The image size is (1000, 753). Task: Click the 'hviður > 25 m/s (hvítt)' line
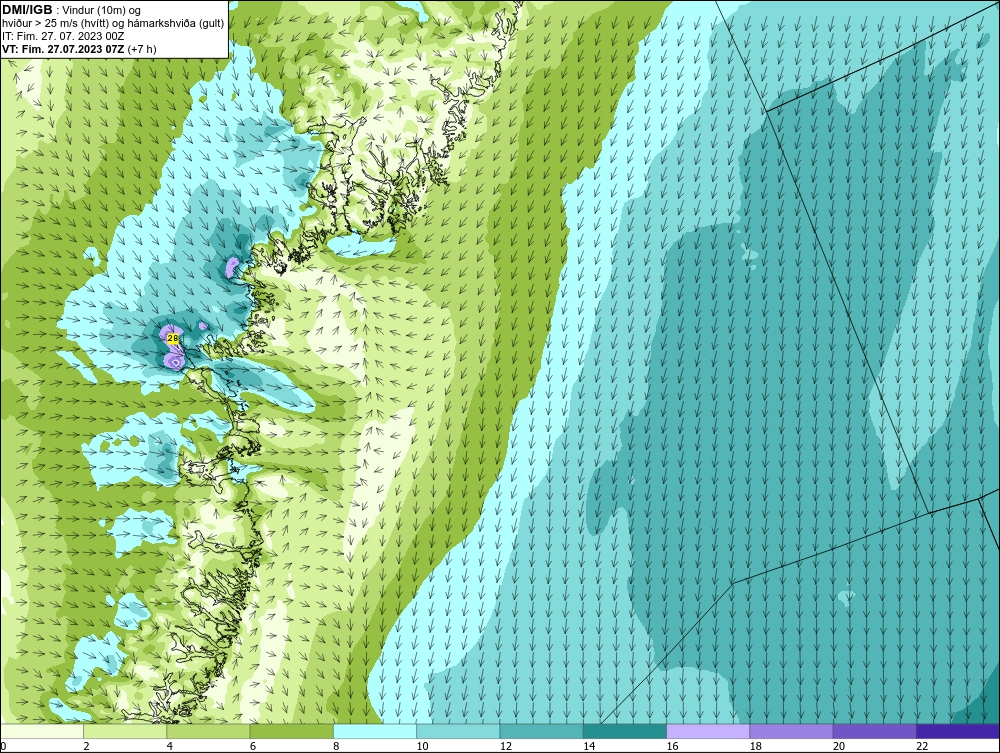coord(56,24)
